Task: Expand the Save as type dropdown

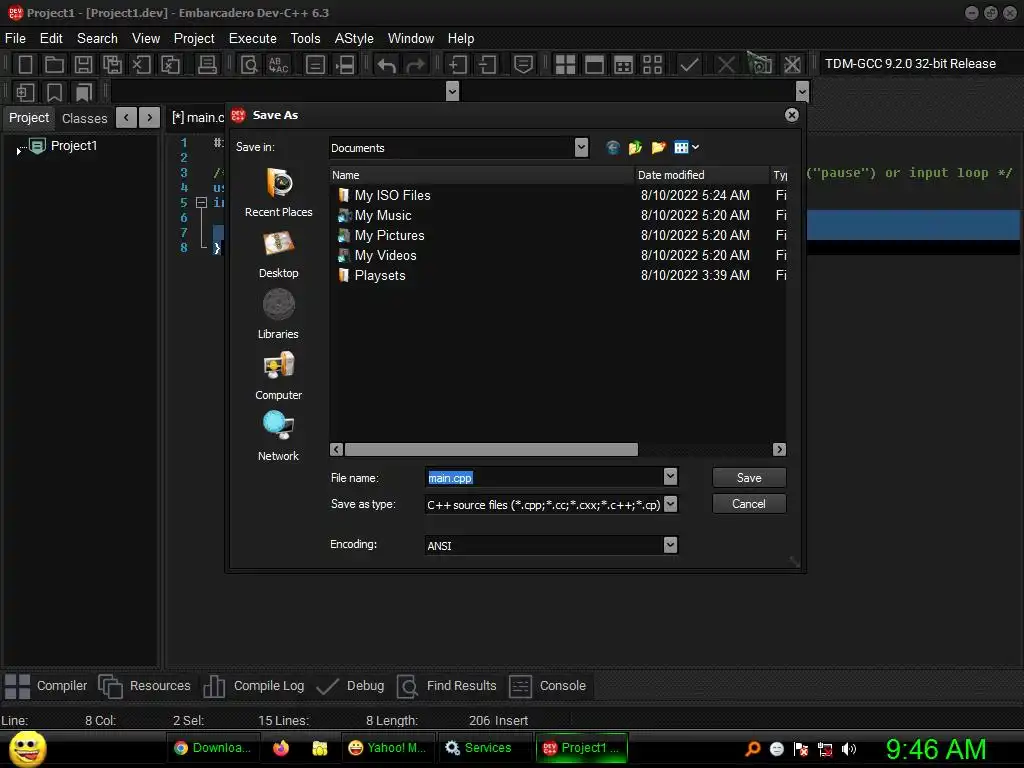Action: pos(671,504)
